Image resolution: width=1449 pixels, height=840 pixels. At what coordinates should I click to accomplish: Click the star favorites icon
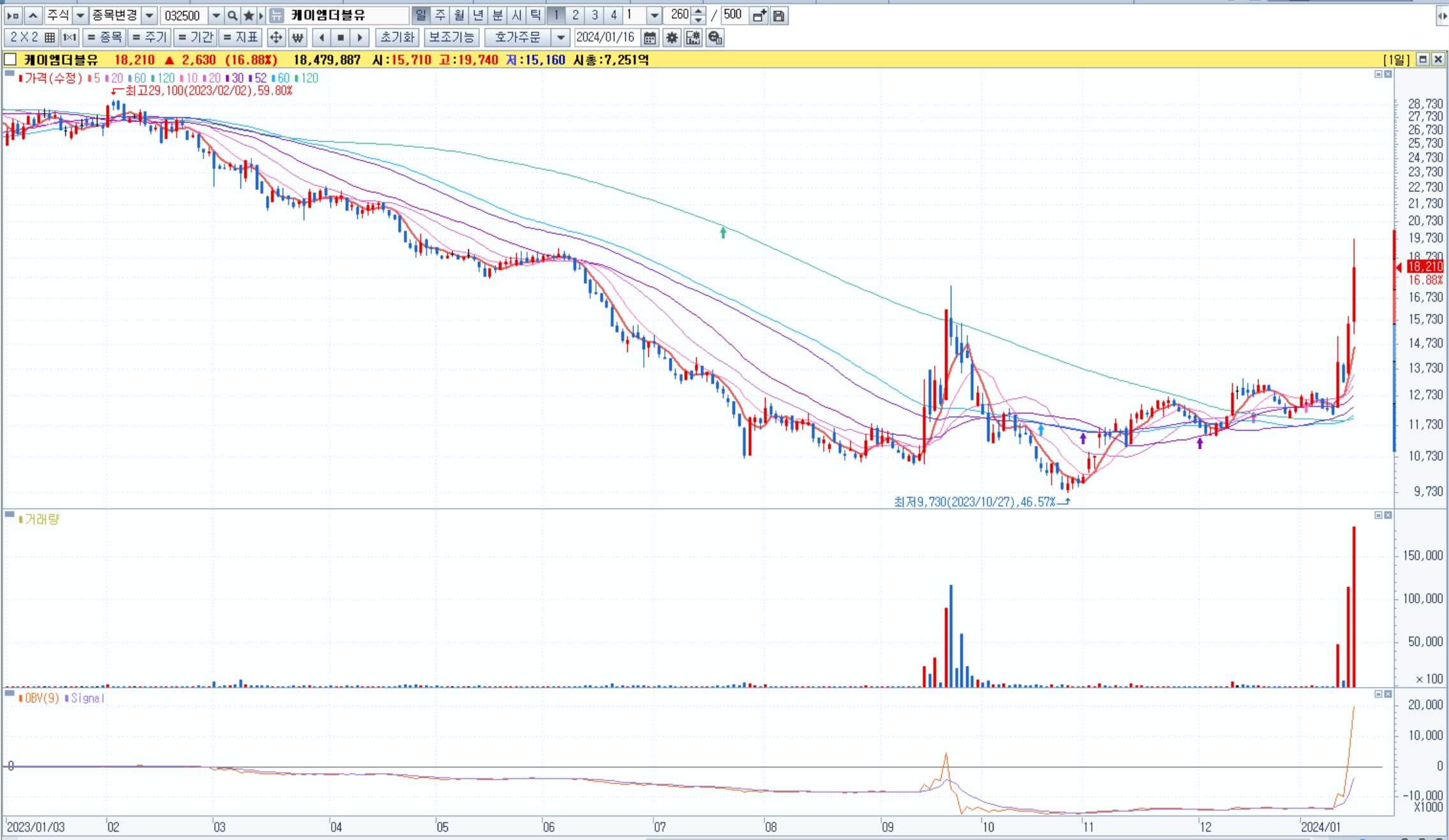[x=249, y=15]
